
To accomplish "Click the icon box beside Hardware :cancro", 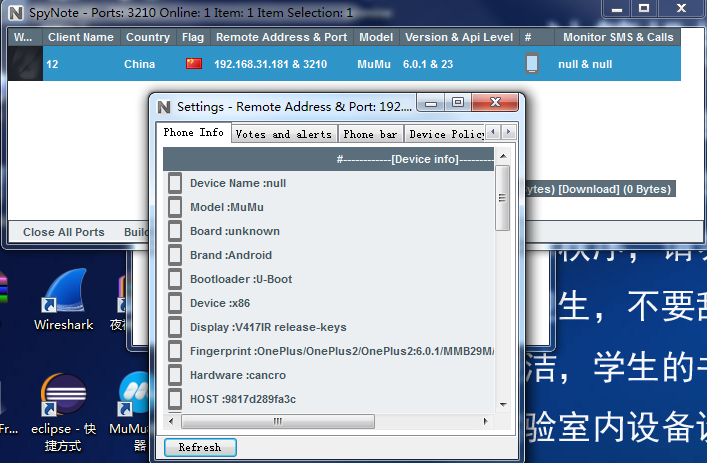I will [x=175, y=375].
